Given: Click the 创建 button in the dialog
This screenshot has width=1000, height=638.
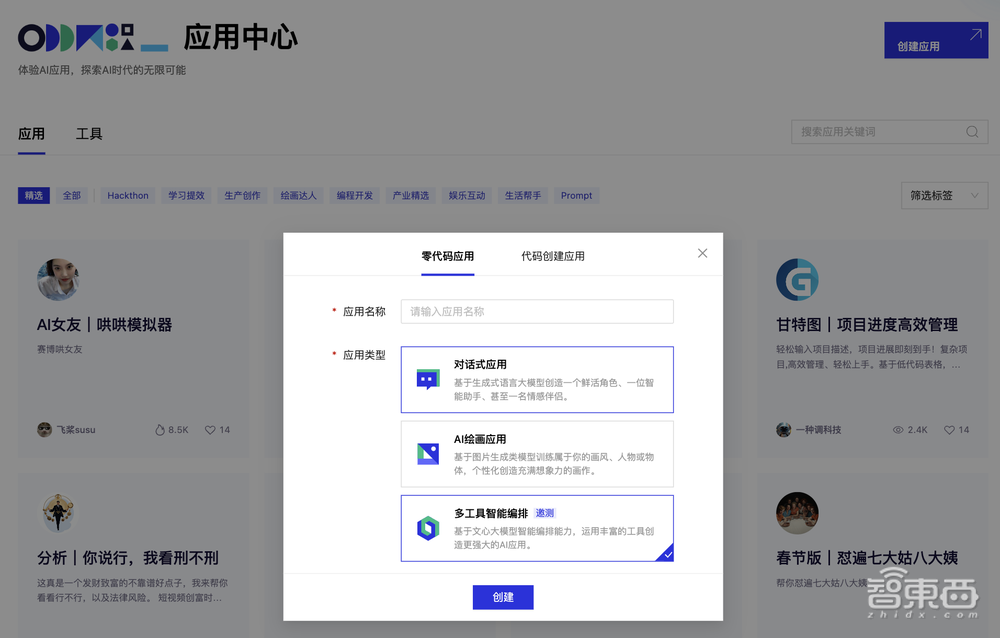Looking at the screenshot, I should point(503,597).
